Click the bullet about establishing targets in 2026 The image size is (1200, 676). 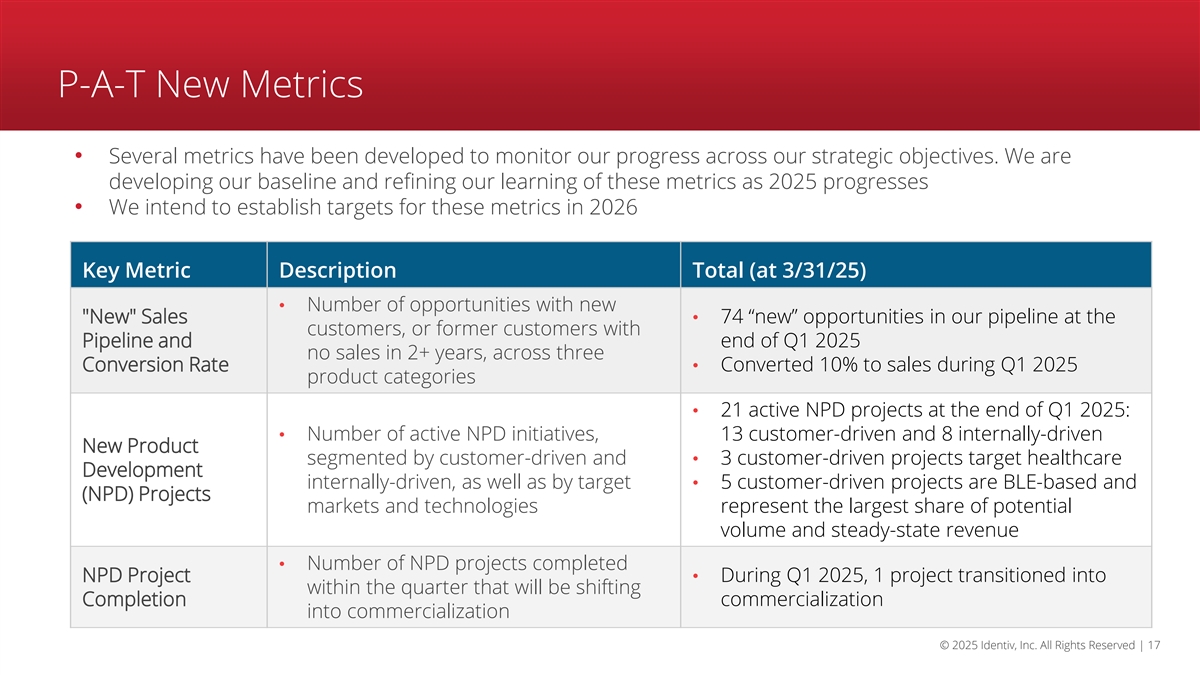click(x=372, y=210)
